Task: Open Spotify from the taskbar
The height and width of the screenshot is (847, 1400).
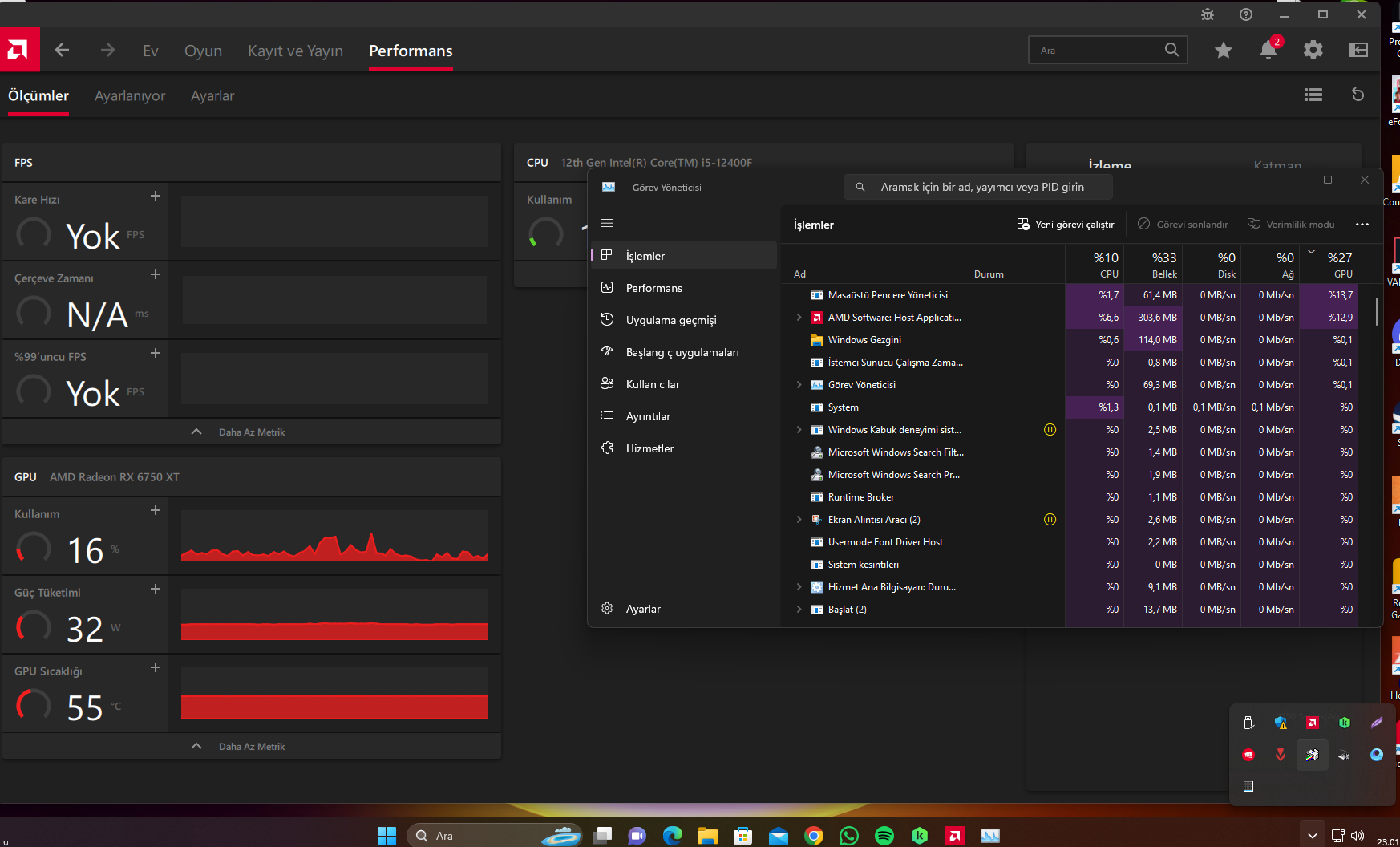Action: pos(884,836)
